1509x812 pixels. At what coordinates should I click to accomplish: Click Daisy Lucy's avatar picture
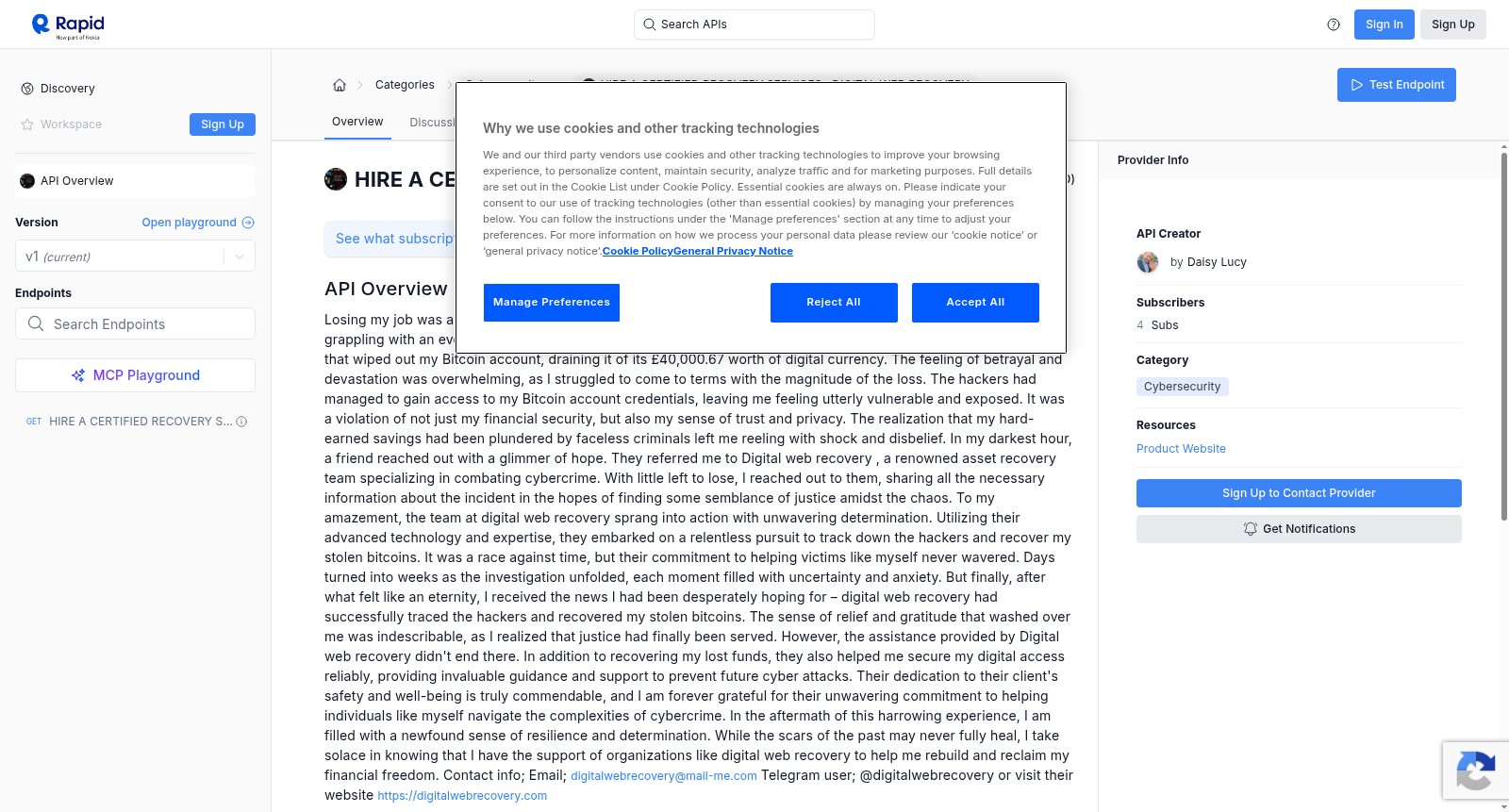coord(1148,262)
